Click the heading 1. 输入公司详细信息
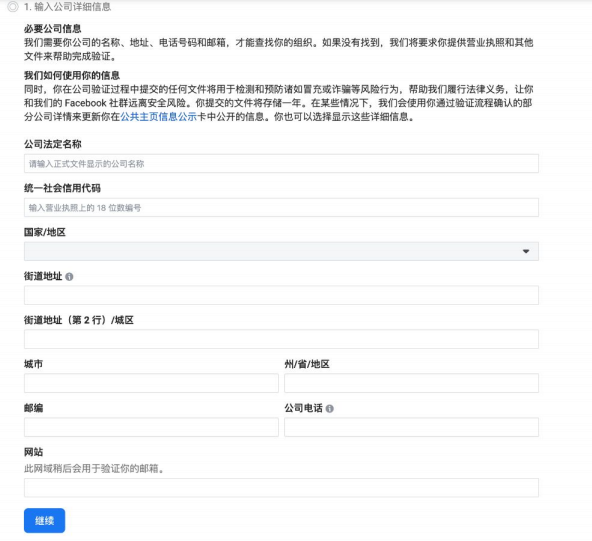 tap(68, 7)
